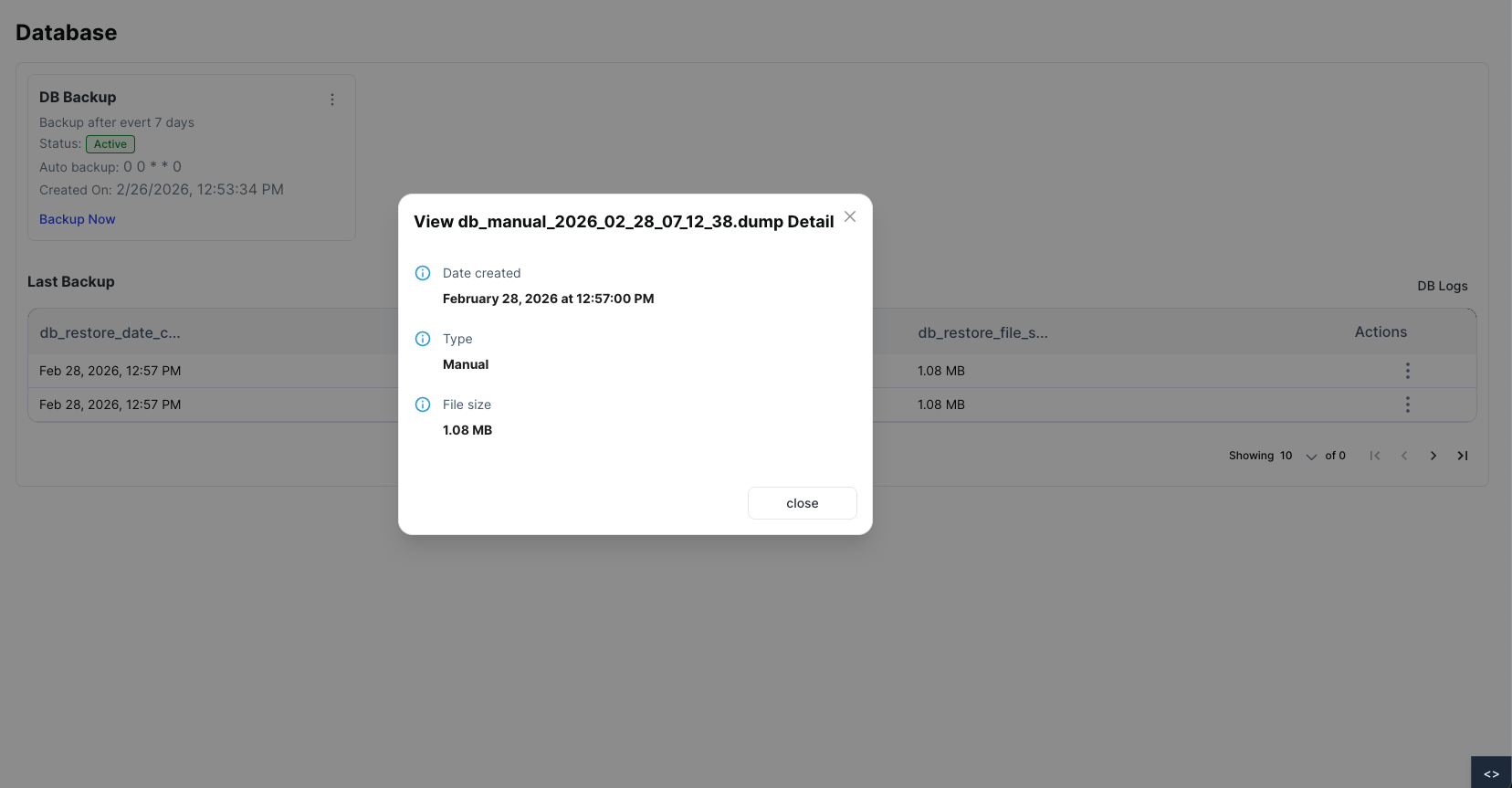Go to last page of backups
The image size is (1512, 788).
pos(1463,456)
